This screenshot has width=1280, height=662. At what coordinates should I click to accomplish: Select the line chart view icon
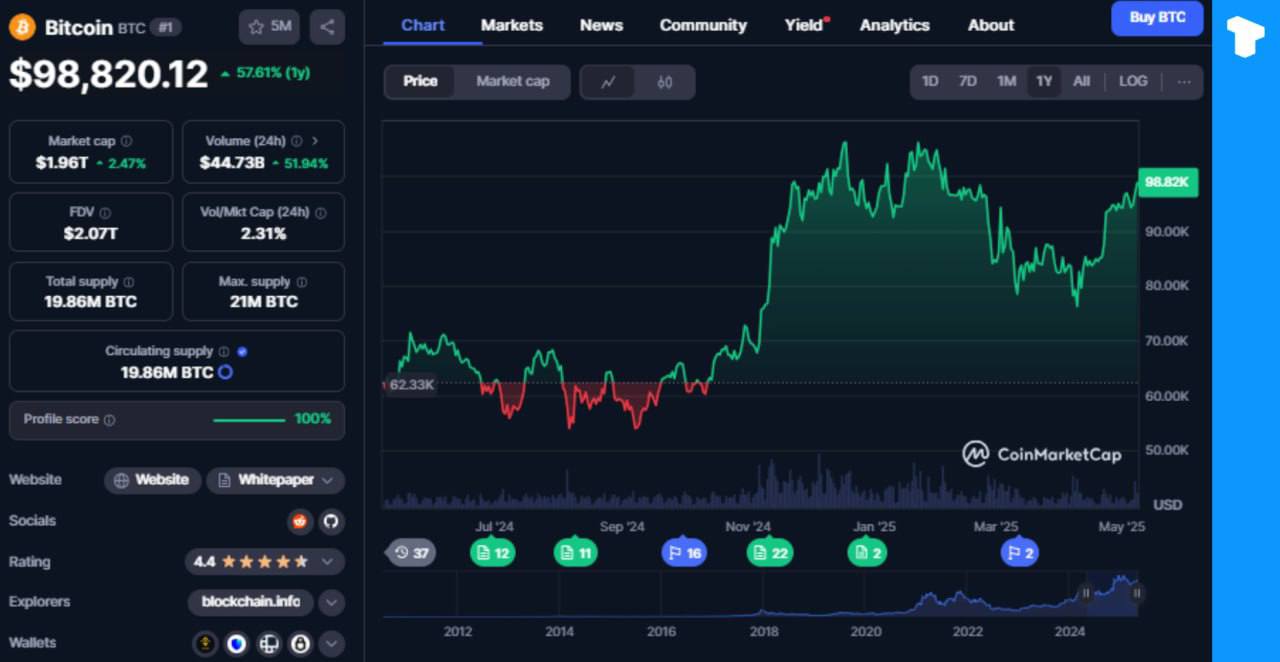(x=608, y=82)
